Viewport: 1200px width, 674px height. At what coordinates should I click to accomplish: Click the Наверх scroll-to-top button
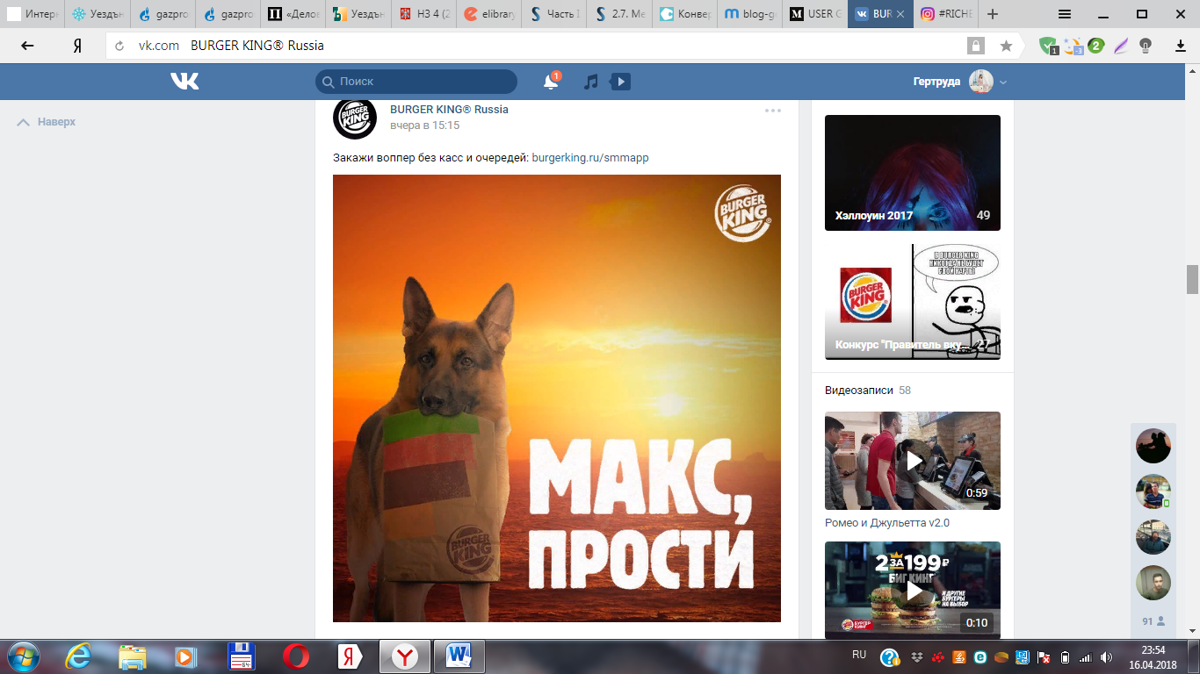47,122
